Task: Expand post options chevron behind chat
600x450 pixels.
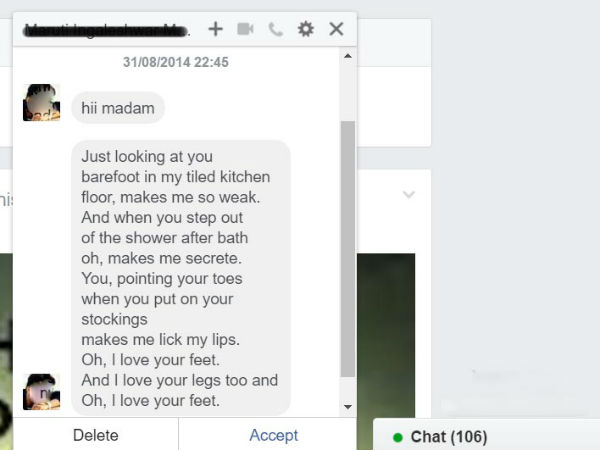Action: pos(409,195)
